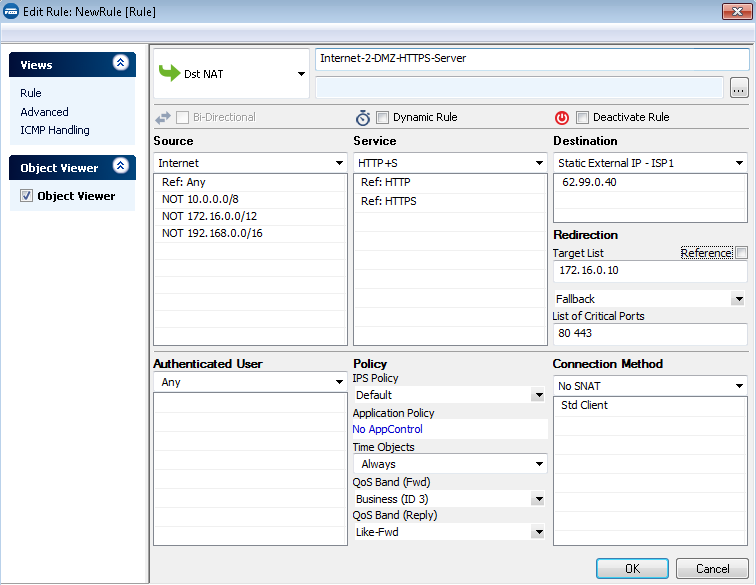The width and height of the screenshot is (756, 585).
Task: Click the red Deactivate Rule power icon
Action: point(562,117)
